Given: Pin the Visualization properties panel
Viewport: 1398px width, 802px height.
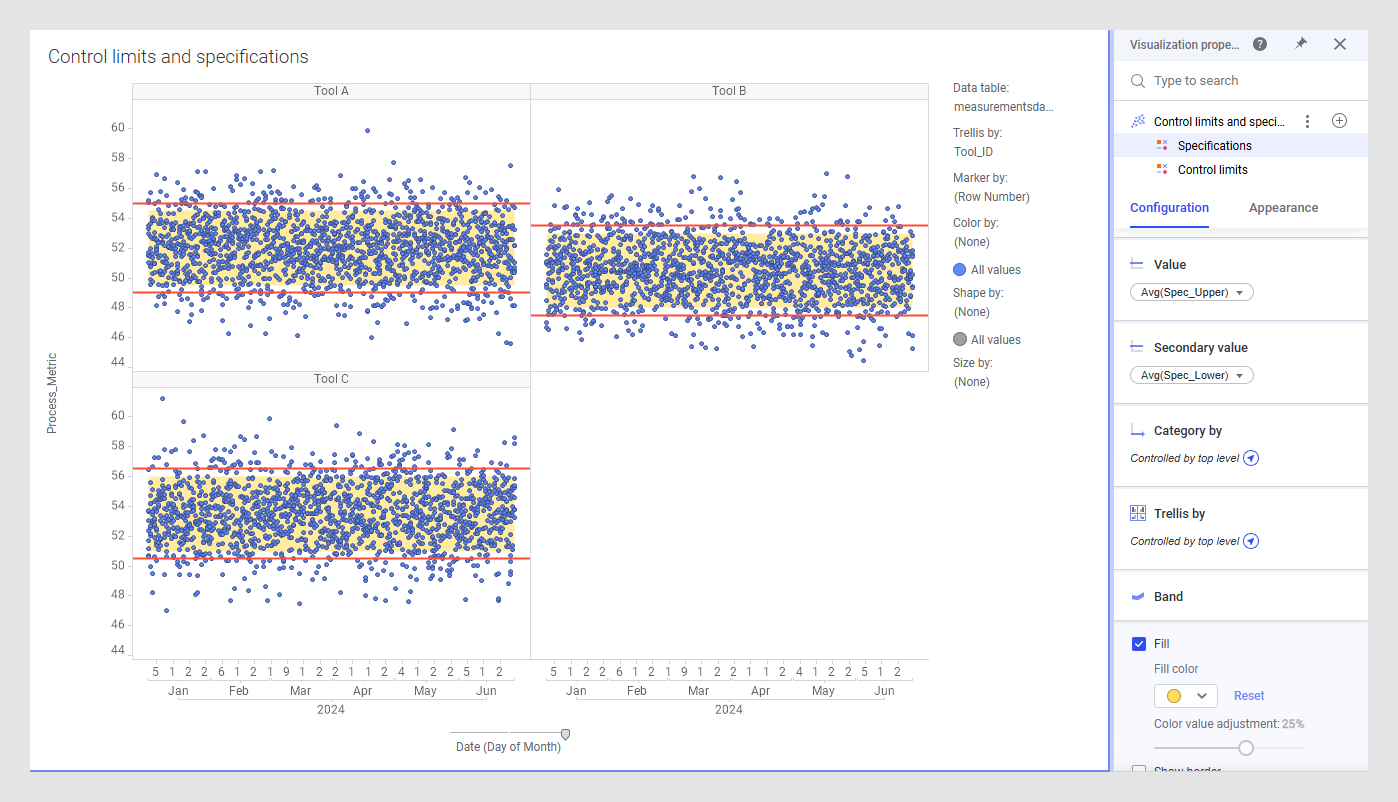Looking at the screenshot, I should click(1300, 44).
